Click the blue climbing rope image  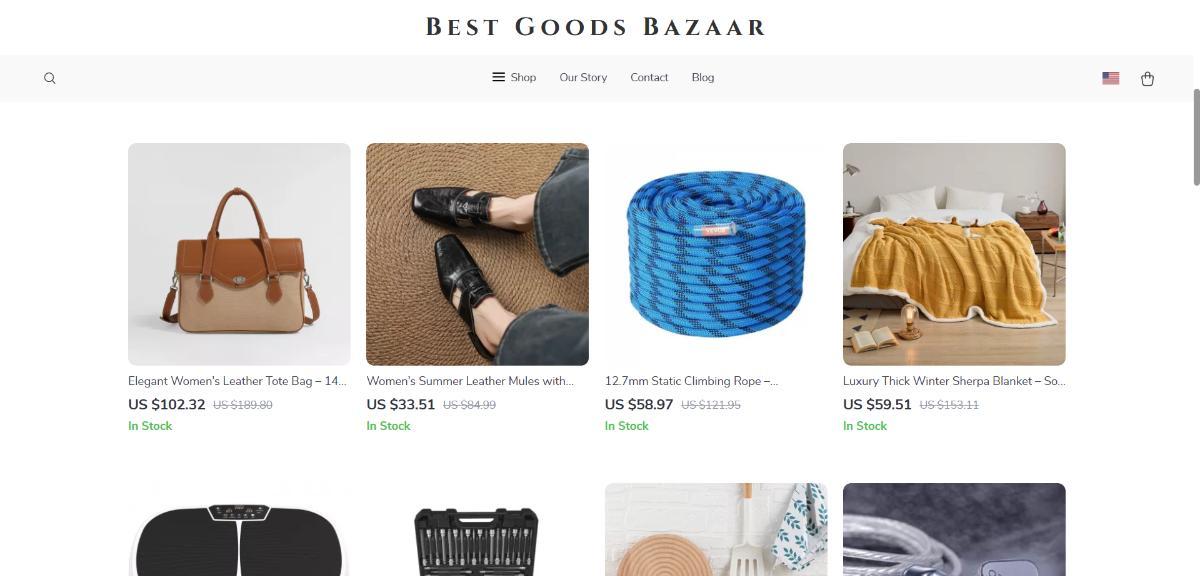click(716, 254)
